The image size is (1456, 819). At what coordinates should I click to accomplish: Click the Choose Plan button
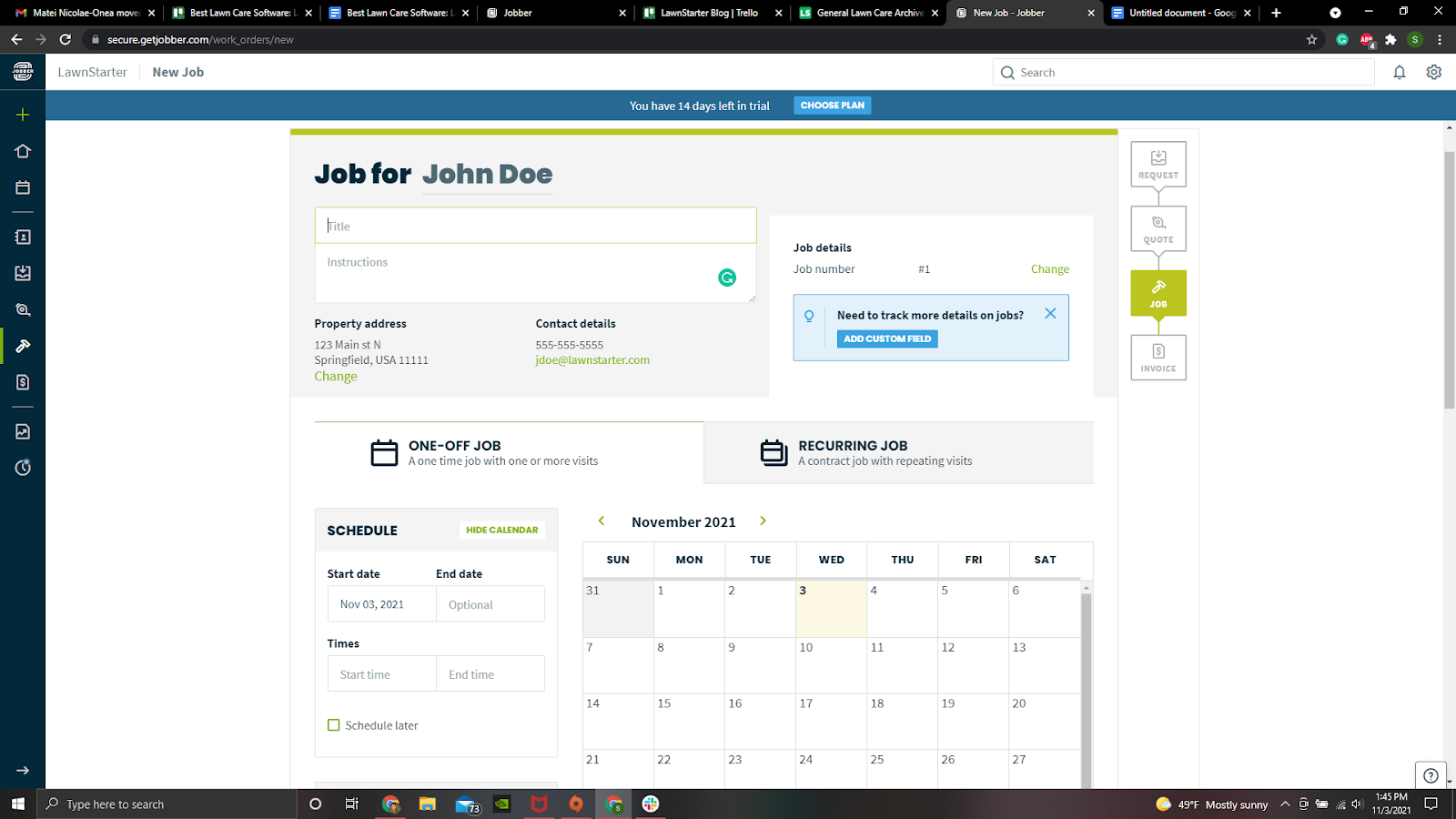click(x=831, y=105)
